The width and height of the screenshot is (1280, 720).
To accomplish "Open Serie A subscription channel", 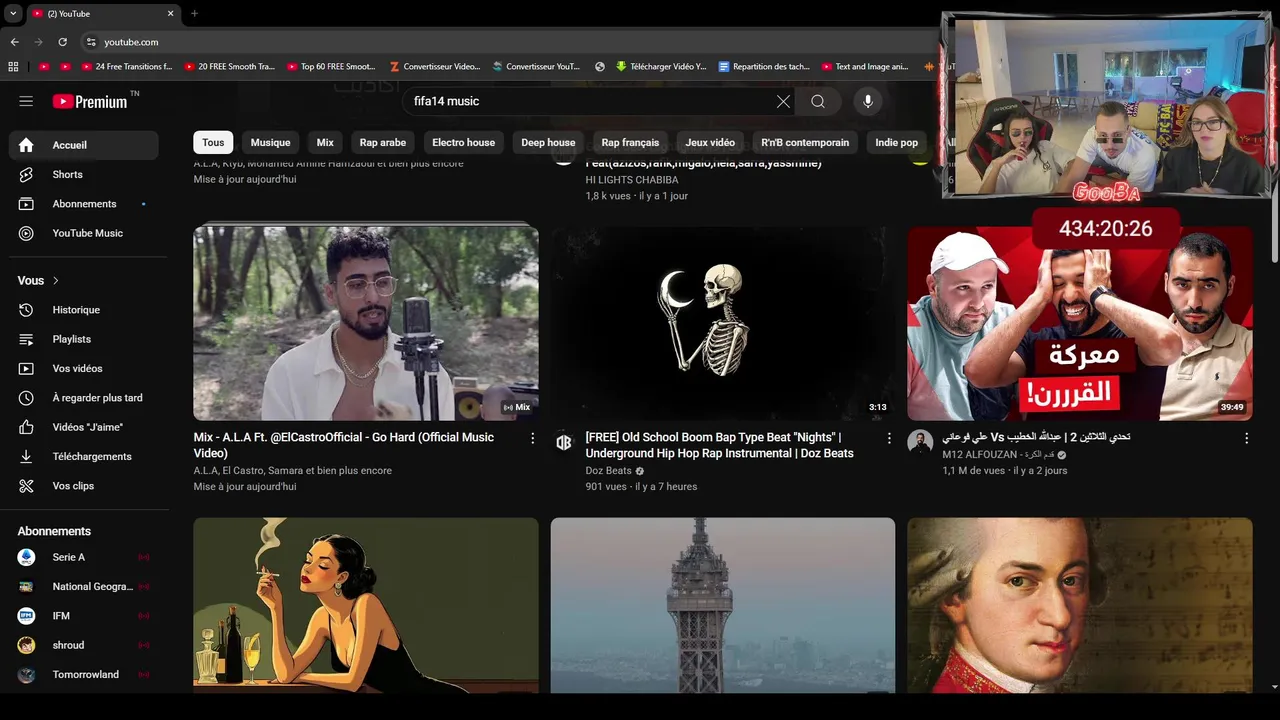I will click(x=84, y=557).
